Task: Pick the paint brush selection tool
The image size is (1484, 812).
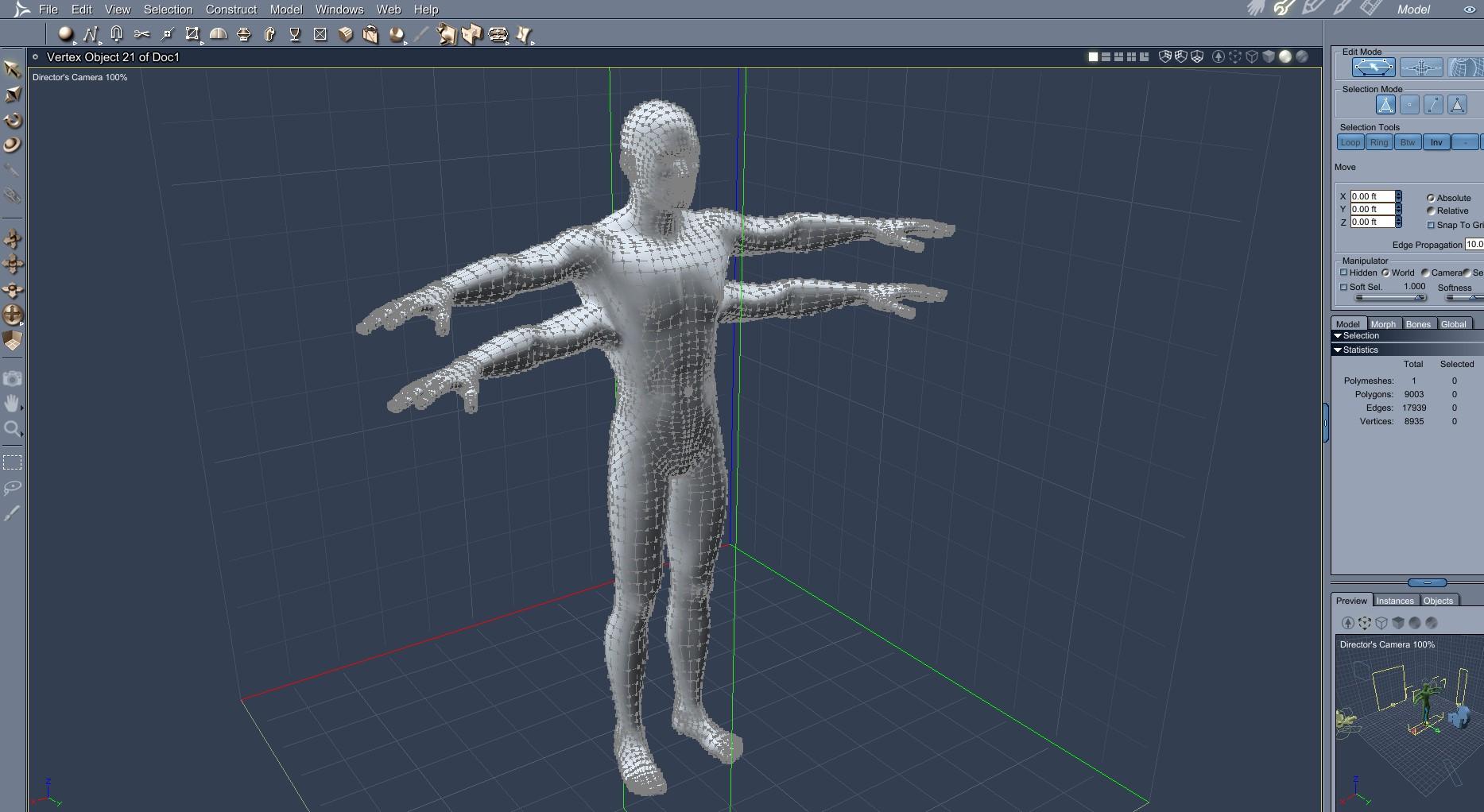Action: [x=12, y=513]
